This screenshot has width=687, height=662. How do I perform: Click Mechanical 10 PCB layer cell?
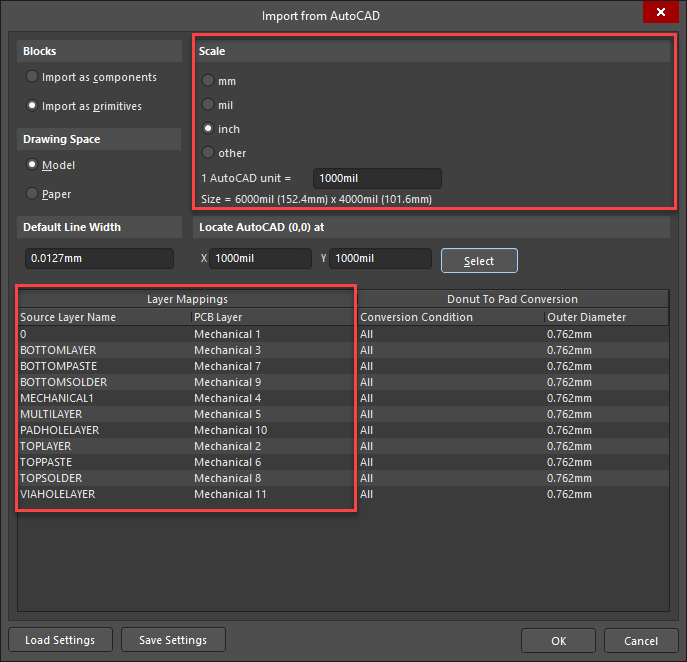(x=272, y=430)
